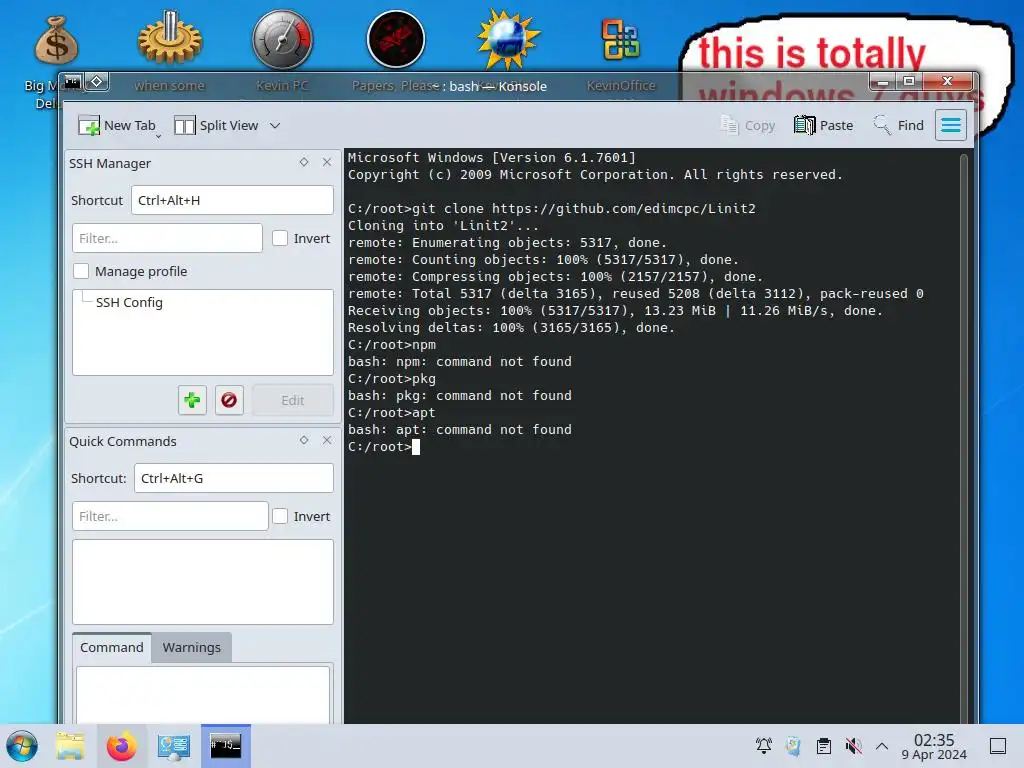
Task: Click the SSH Manager shortcut field Ctrl+Alt+H
Action: [x=232, y=200]
